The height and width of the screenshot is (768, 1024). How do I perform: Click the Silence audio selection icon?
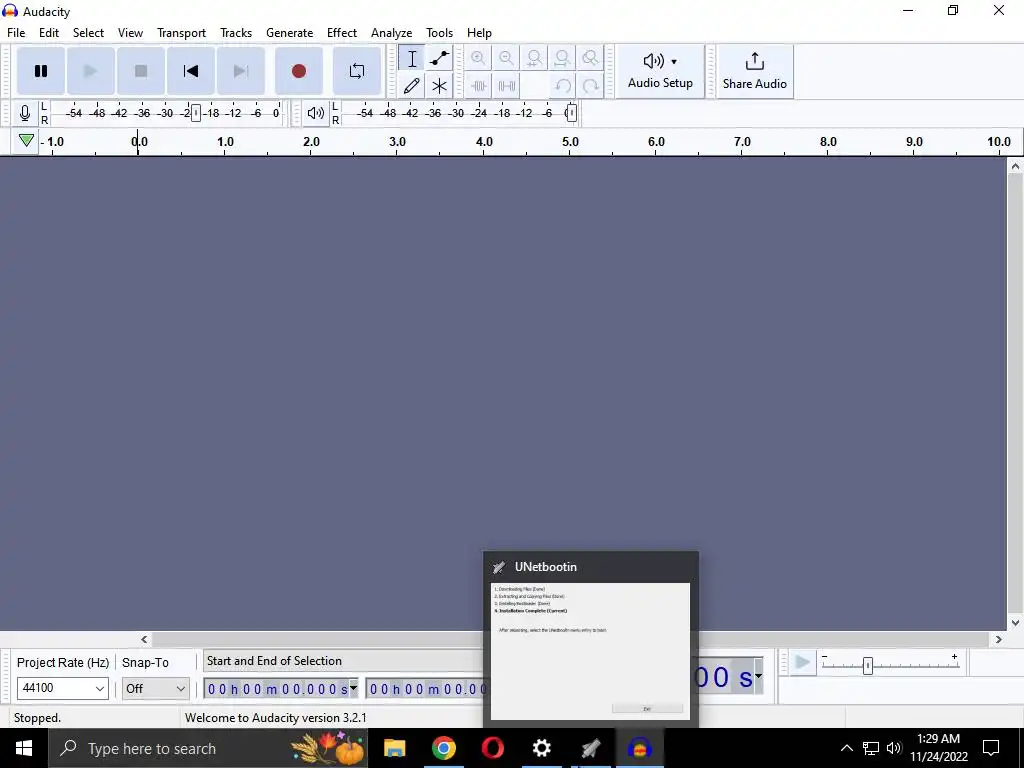tap(506, 86)
